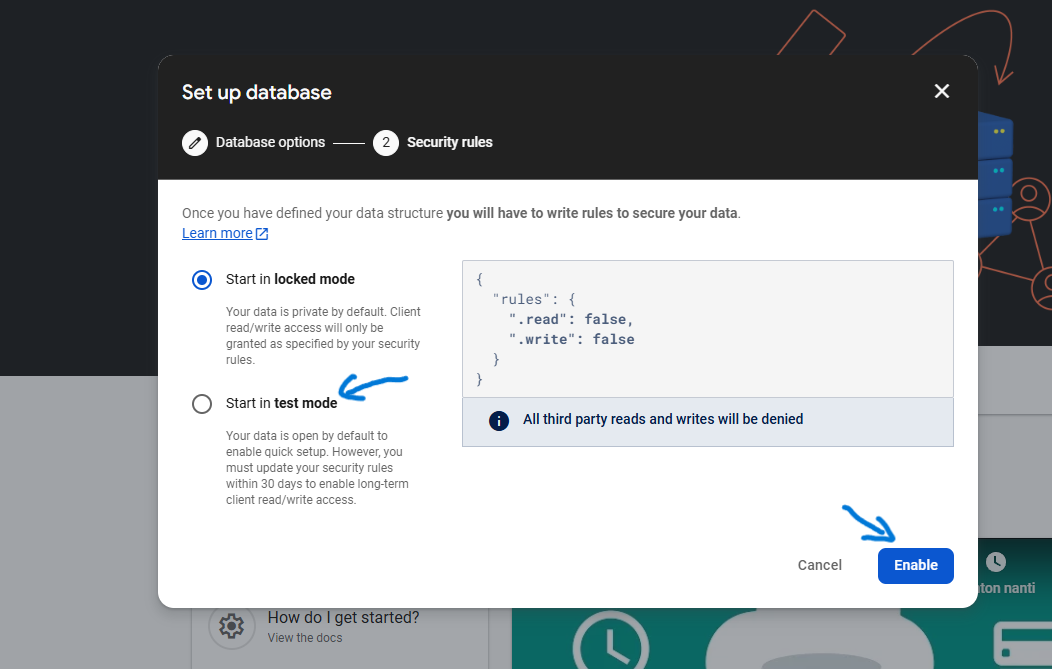Open the View the docs link
The image size is (1052, 669).
coord(305,638)
